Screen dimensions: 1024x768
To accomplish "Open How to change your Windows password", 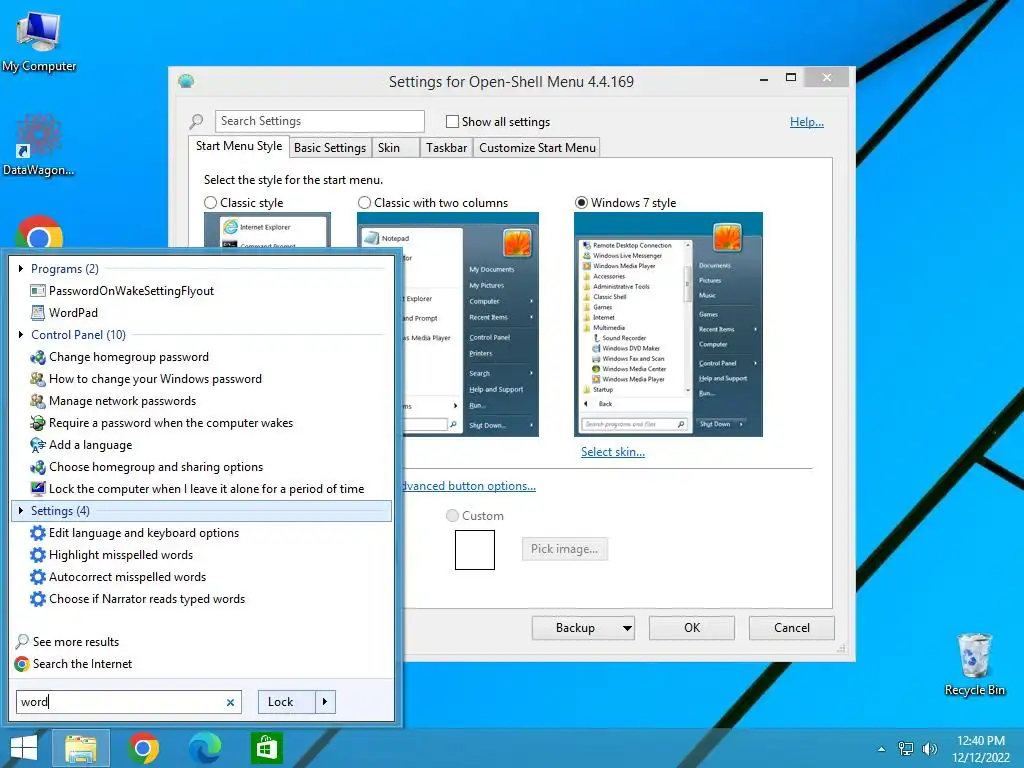I will [x=155, y=379].
